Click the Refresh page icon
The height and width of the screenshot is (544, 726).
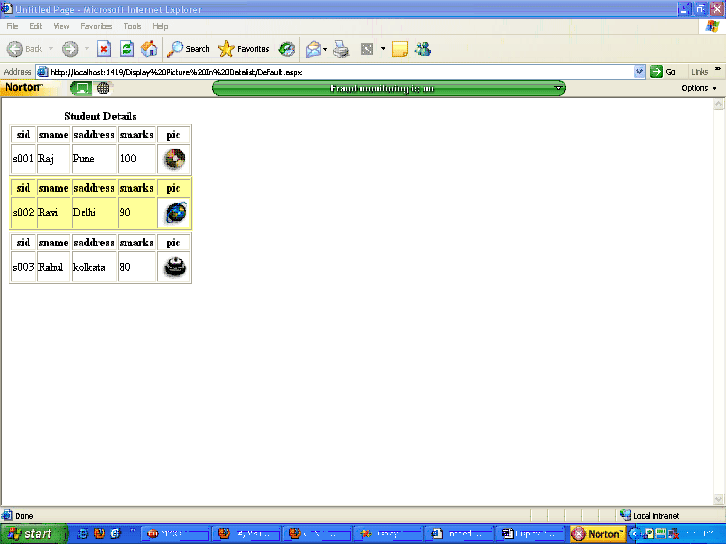(x=127, y=49)
